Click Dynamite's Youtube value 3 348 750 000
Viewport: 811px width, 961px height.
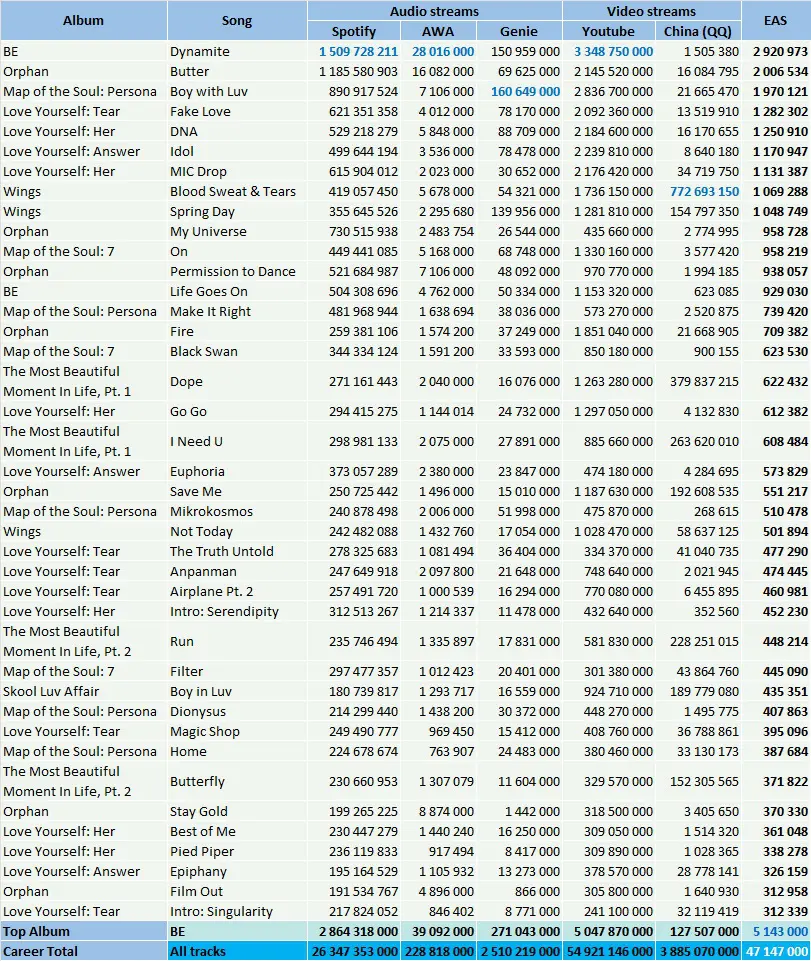coord(614,51)
